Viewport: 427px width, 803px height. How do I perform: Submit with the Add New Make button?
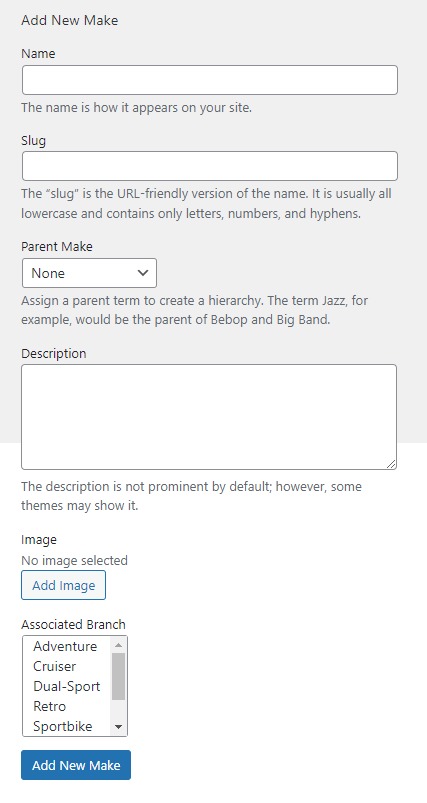click(x=76, y=765)
